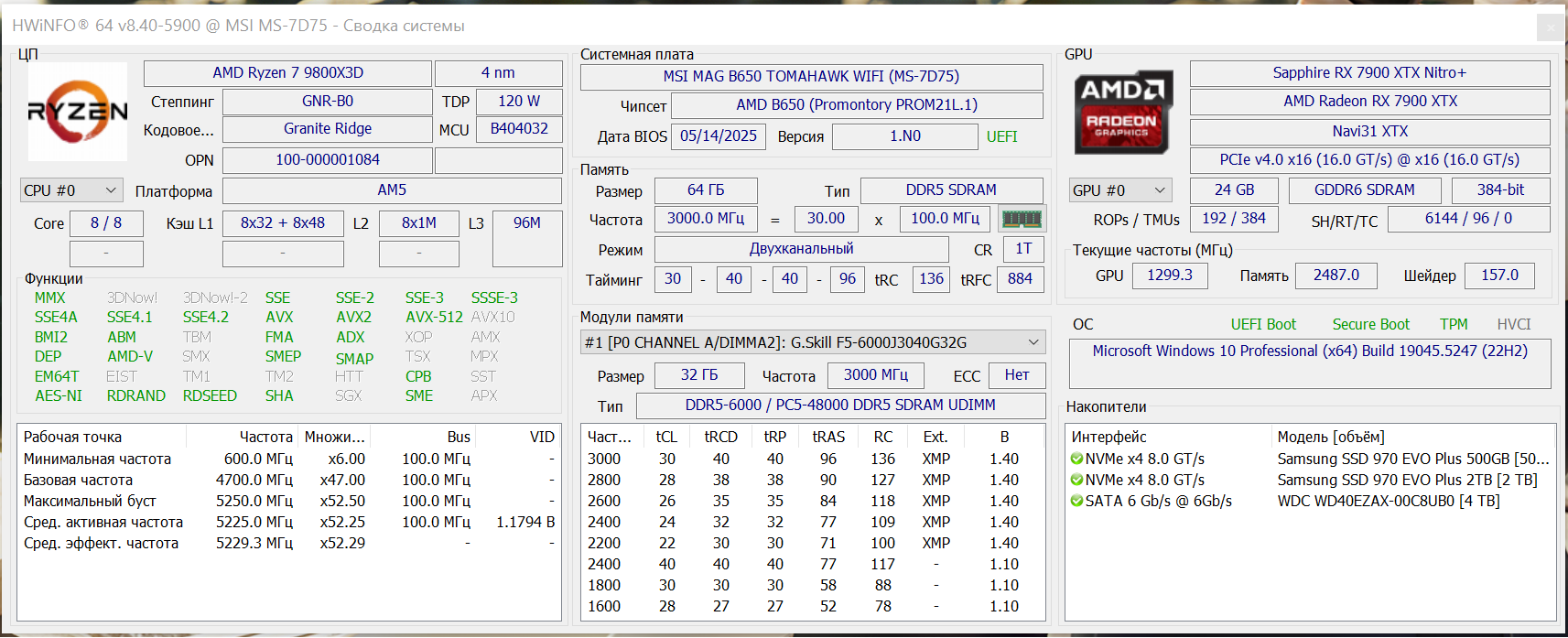This screenshot has height=638, width=1568.
Task: Click the DDR5 SDRAM memory type field
Action: coord(951,190)
